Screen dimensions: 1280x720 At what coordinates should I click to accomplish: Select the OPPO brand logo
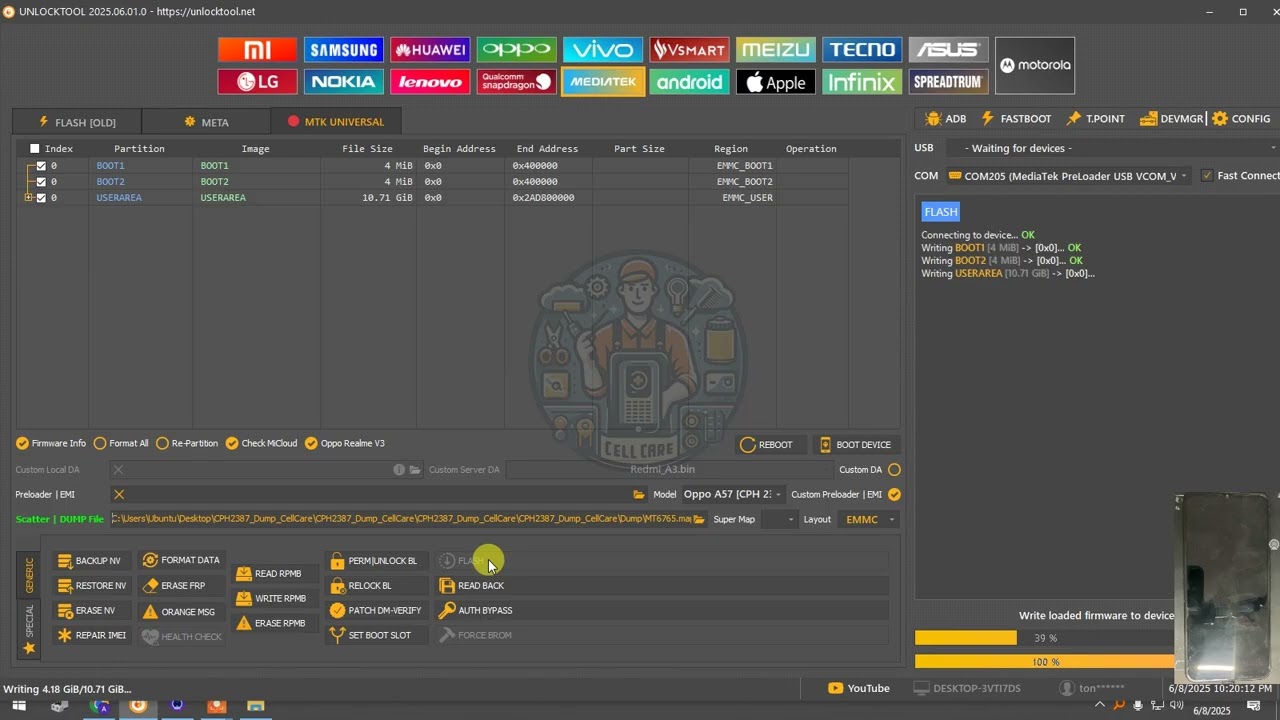(516, 50)
